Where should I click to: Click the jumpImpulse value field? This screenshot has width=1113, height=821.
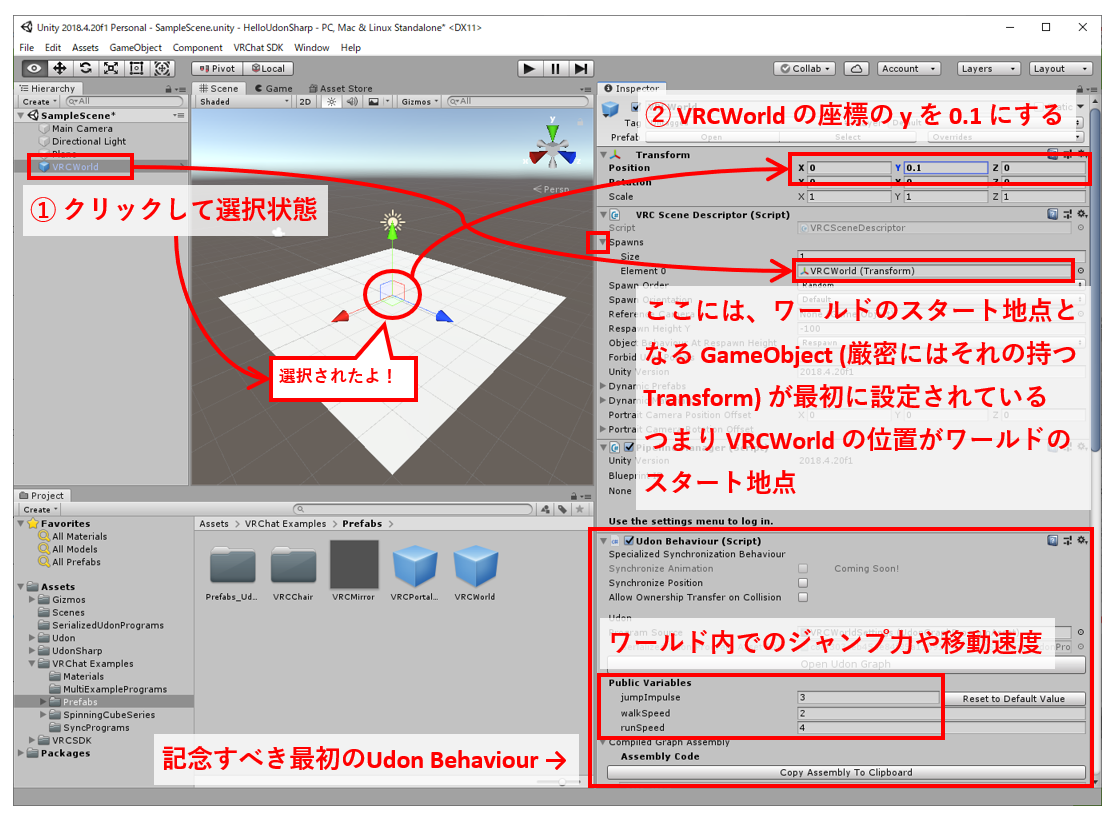868,698
